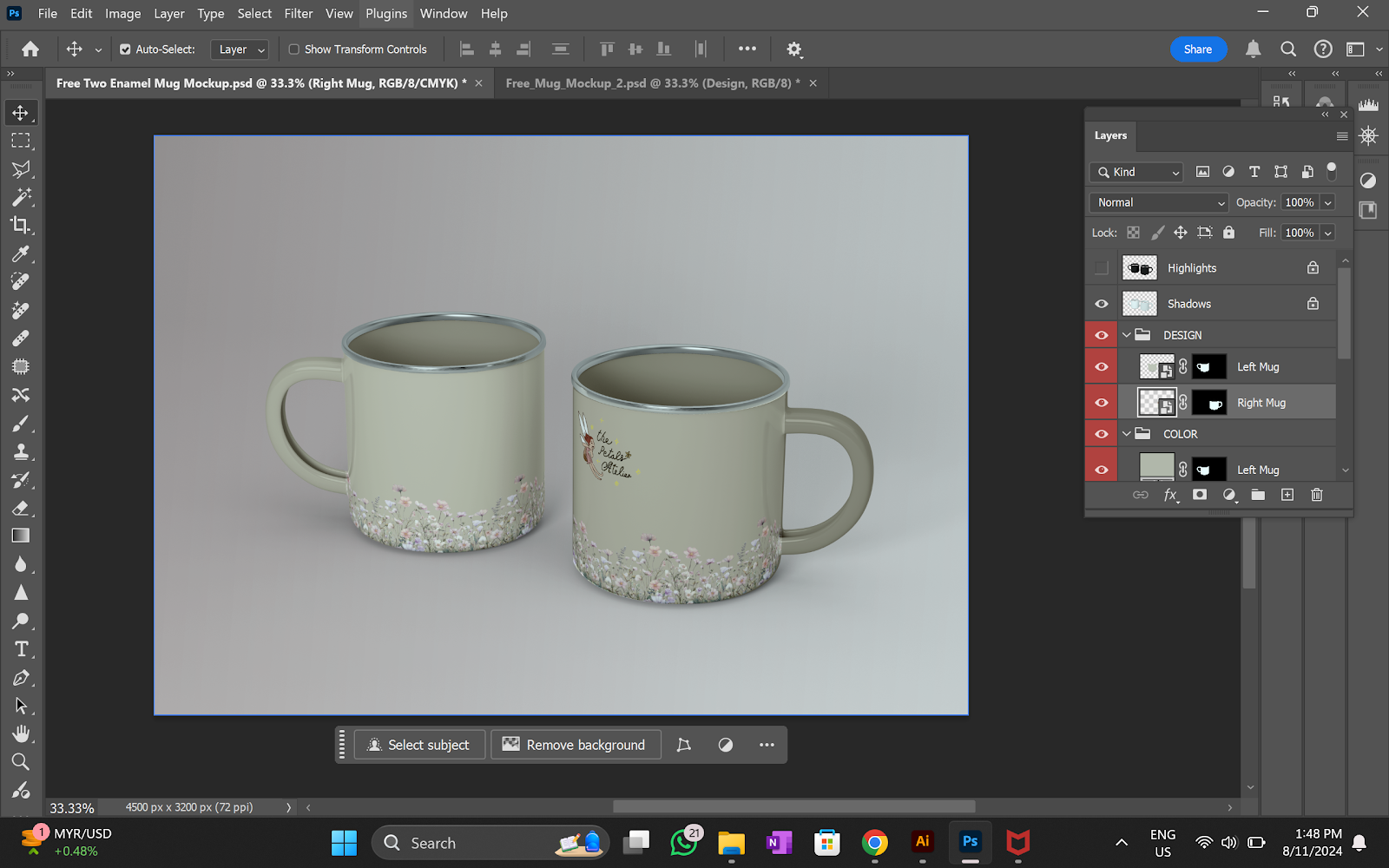1389x868 pixels.
Task: Open Chrome from the taskbar
Action: pos(874,843)
